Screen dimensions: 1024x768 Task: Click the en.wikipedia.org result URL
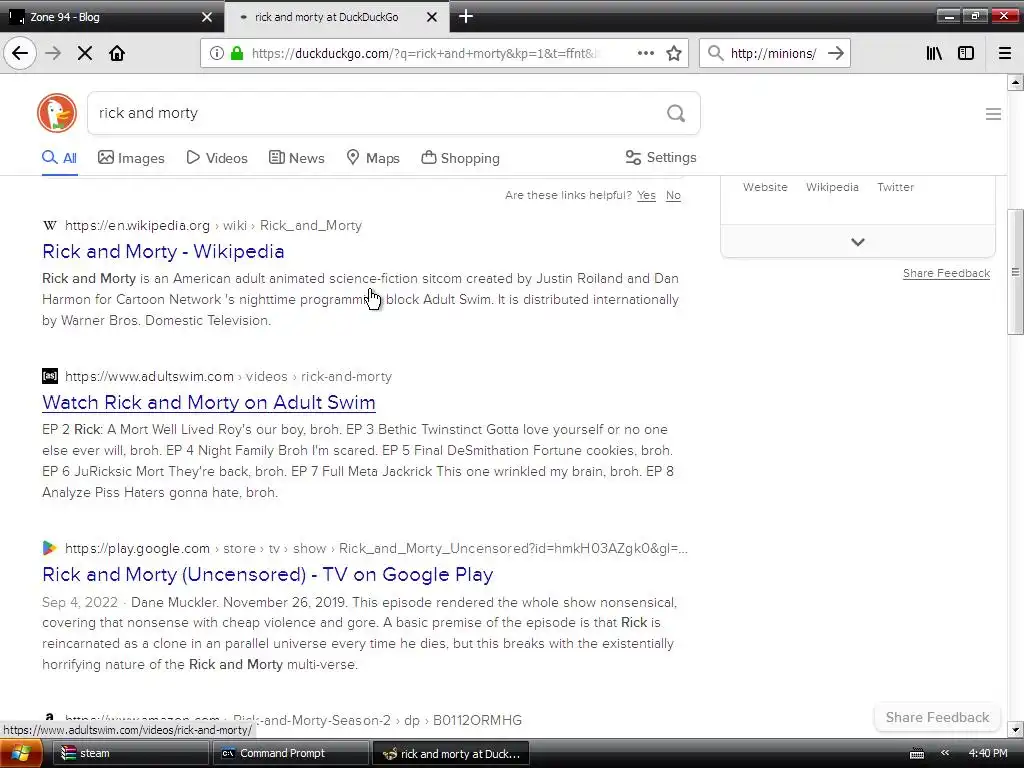pos(214,225)
